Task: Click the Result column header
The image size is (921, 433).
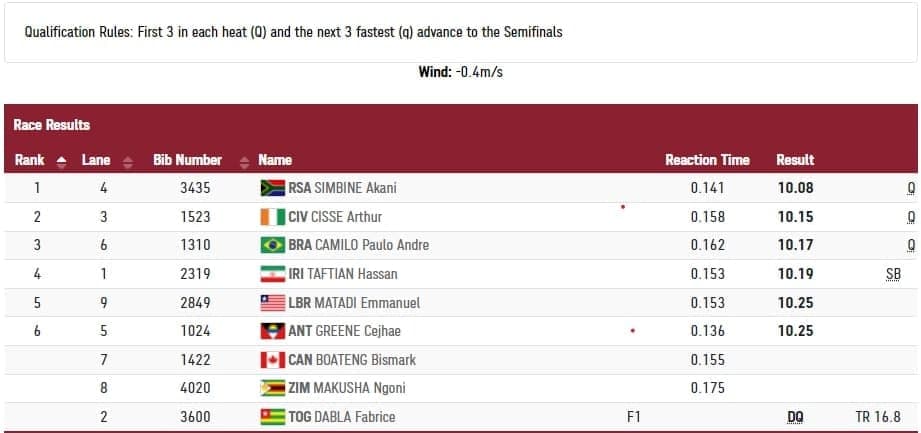Action: pos(795,160)
